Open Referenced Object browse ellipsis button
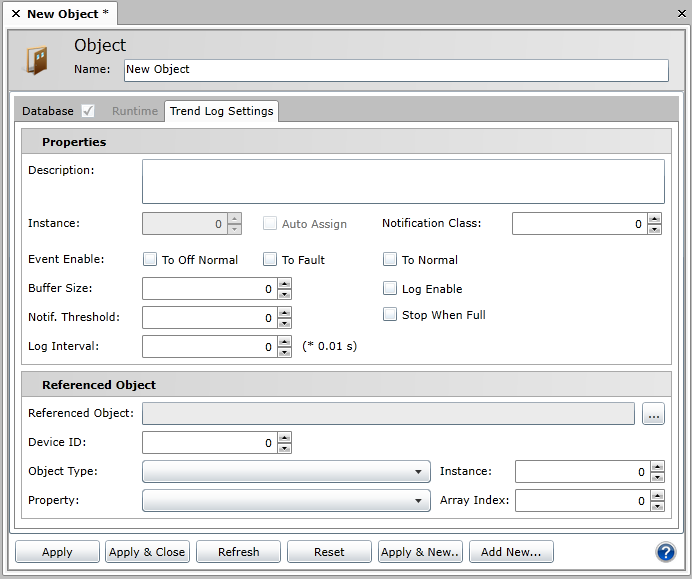This screenshot has width=692, height=579. pos(653,414)
